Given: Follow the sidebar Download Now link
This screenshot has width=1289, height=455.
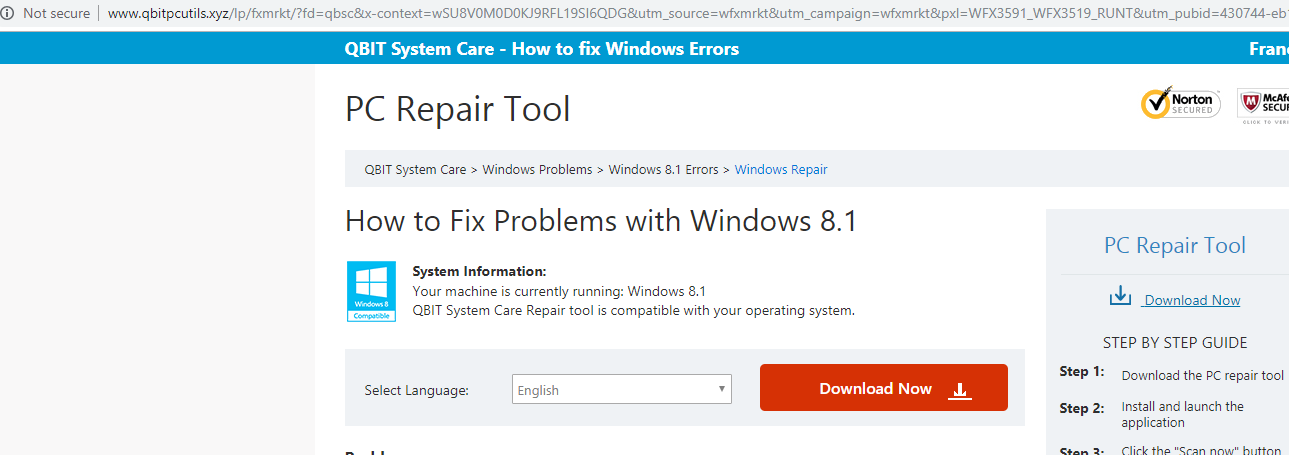Looking at the screenshot, I should tap(1192, 300).
